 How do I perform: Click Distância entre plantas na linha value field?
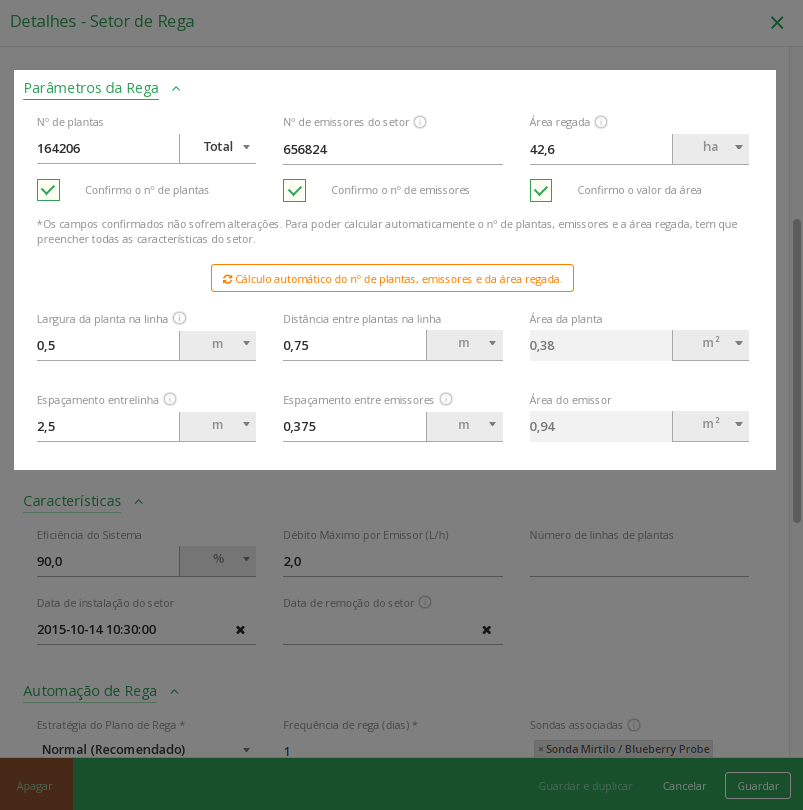(354, 346)
